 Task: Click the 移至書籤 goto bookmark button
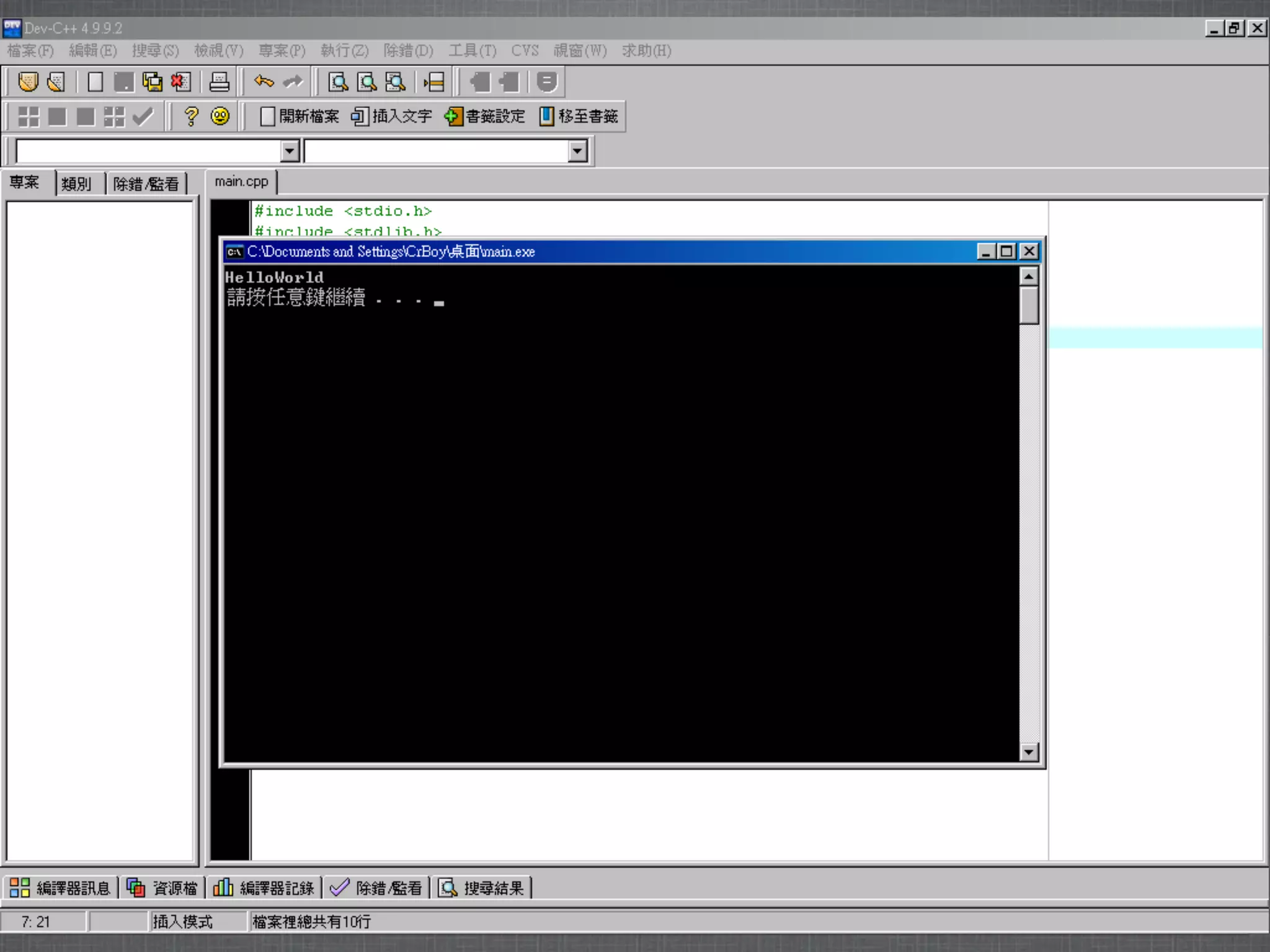pos(579,116)
